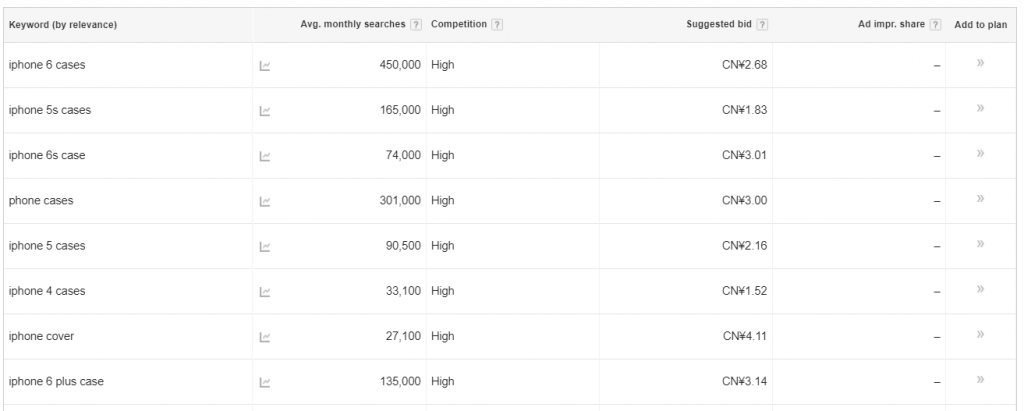Click help icon beside Avg. monthly searches

(416, 24)
